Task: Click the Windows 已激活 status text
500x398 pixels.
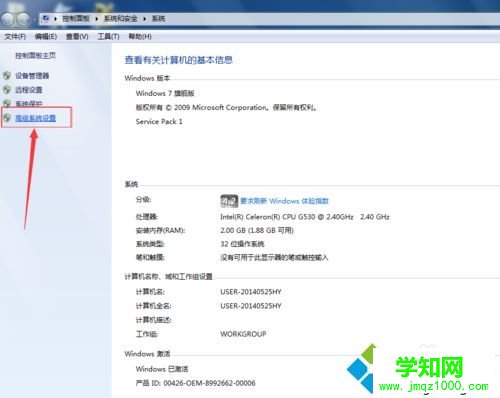Action: [x=162, y=369]
